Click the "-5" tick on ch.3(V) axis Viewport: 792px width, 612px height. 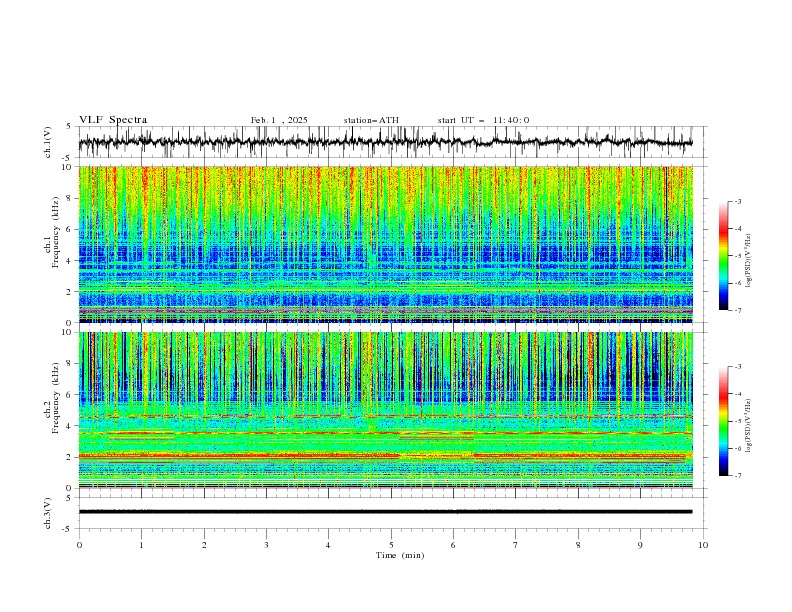(67, 529)
